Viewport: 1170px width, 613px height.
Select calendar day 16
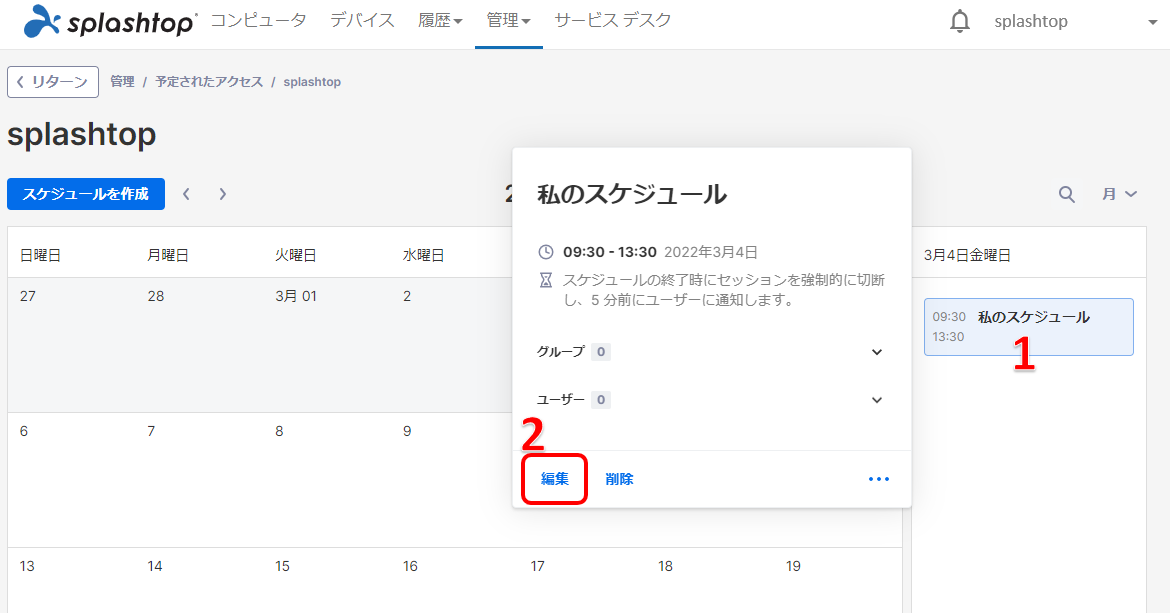(410, 566)
